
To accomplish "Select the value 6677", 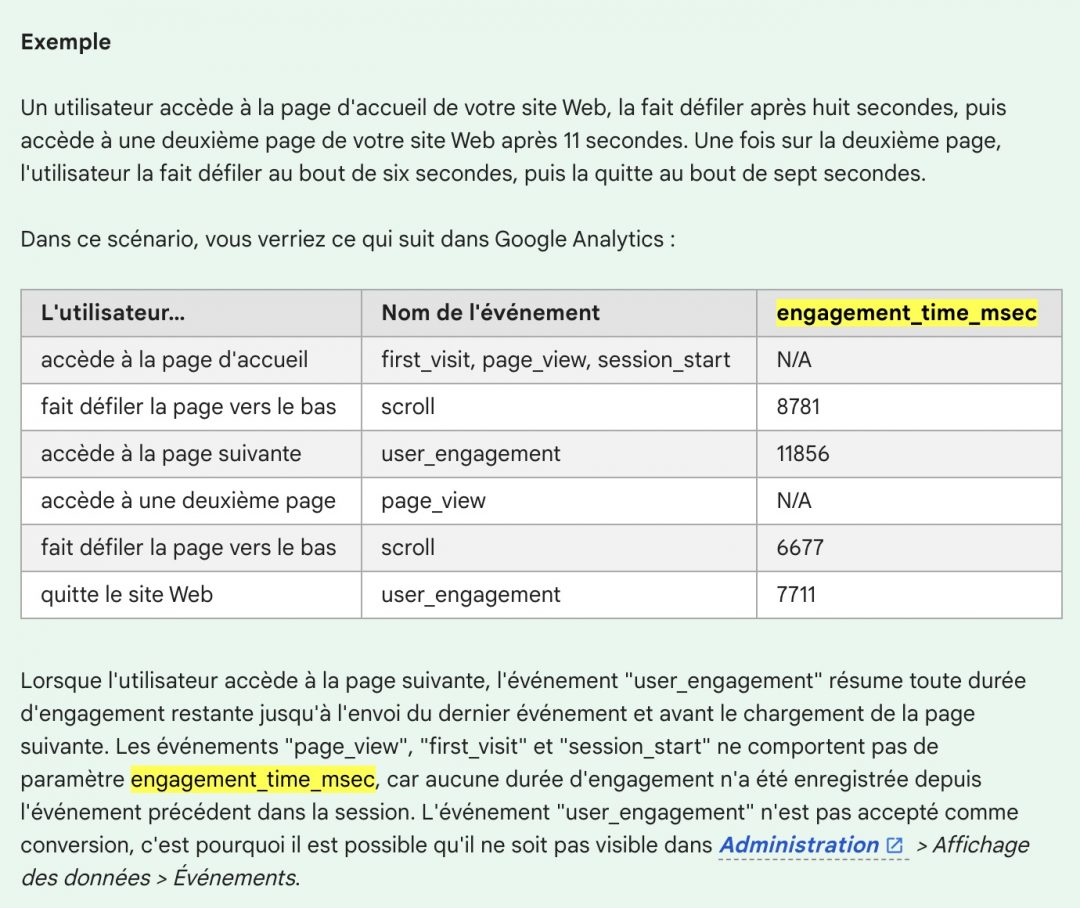I will (800, 547).
